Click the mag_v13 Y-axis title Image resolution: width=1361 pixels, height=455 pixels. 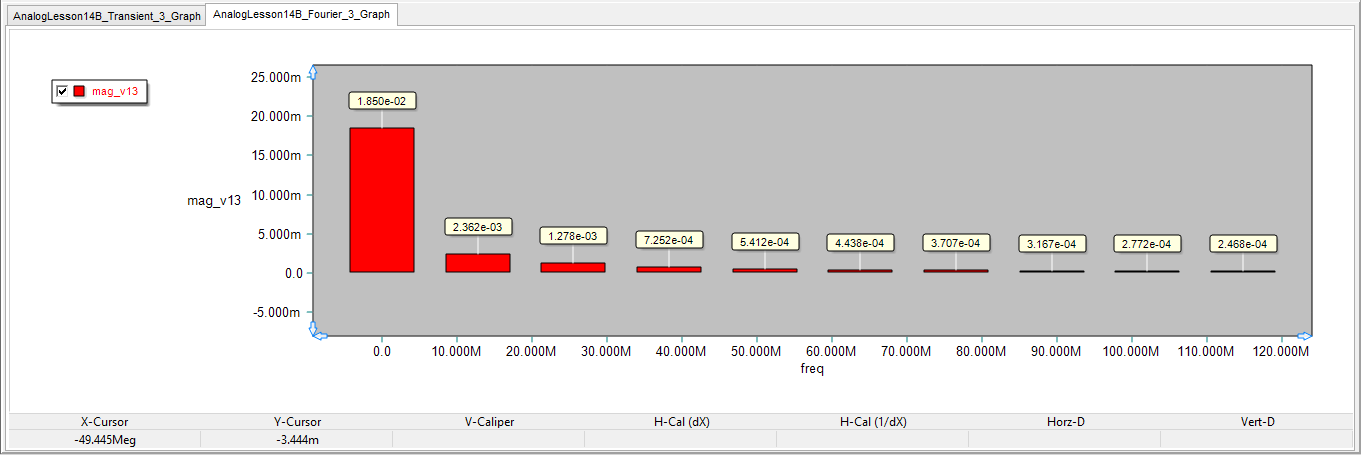pos(214,201)
